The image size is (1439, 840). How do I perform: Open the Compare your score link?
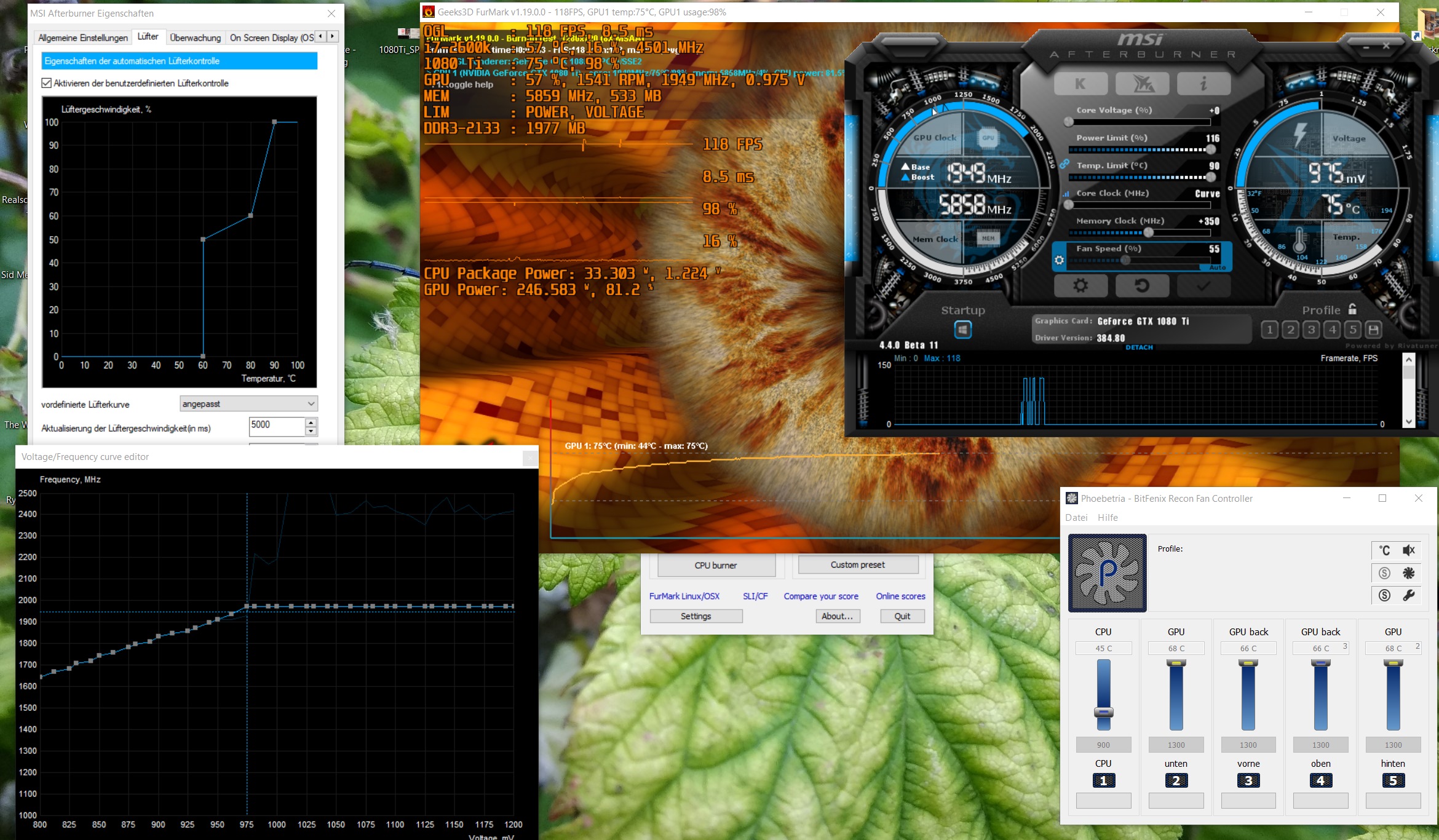[x=821, y=596]
